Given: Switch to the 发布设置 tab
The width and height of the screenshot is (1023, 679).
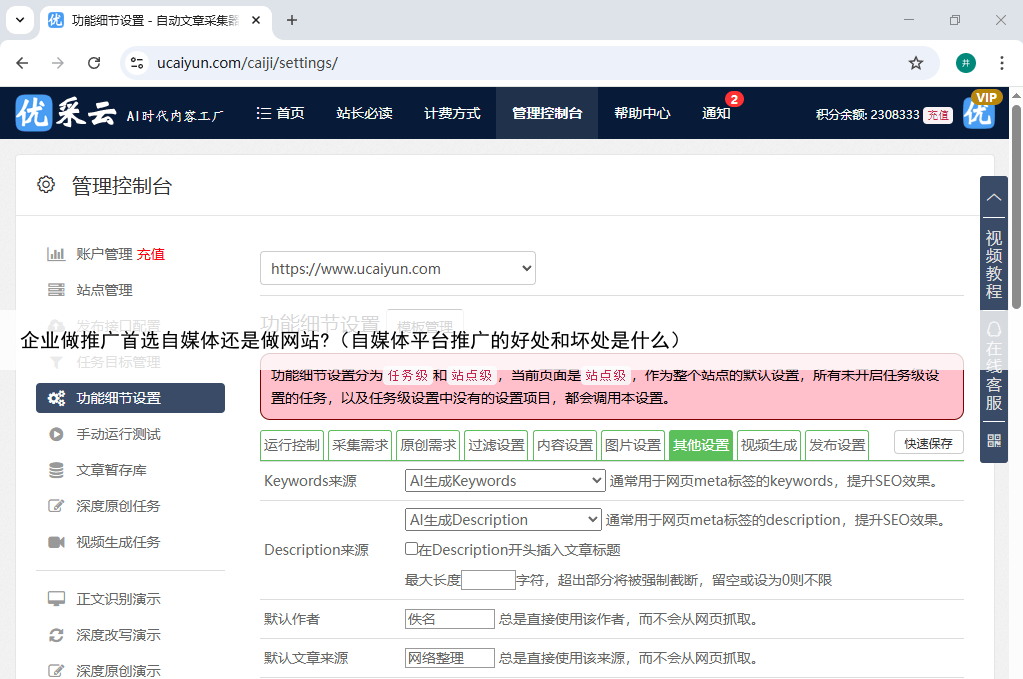Looking at the screenshot, I should click(837, 445).
